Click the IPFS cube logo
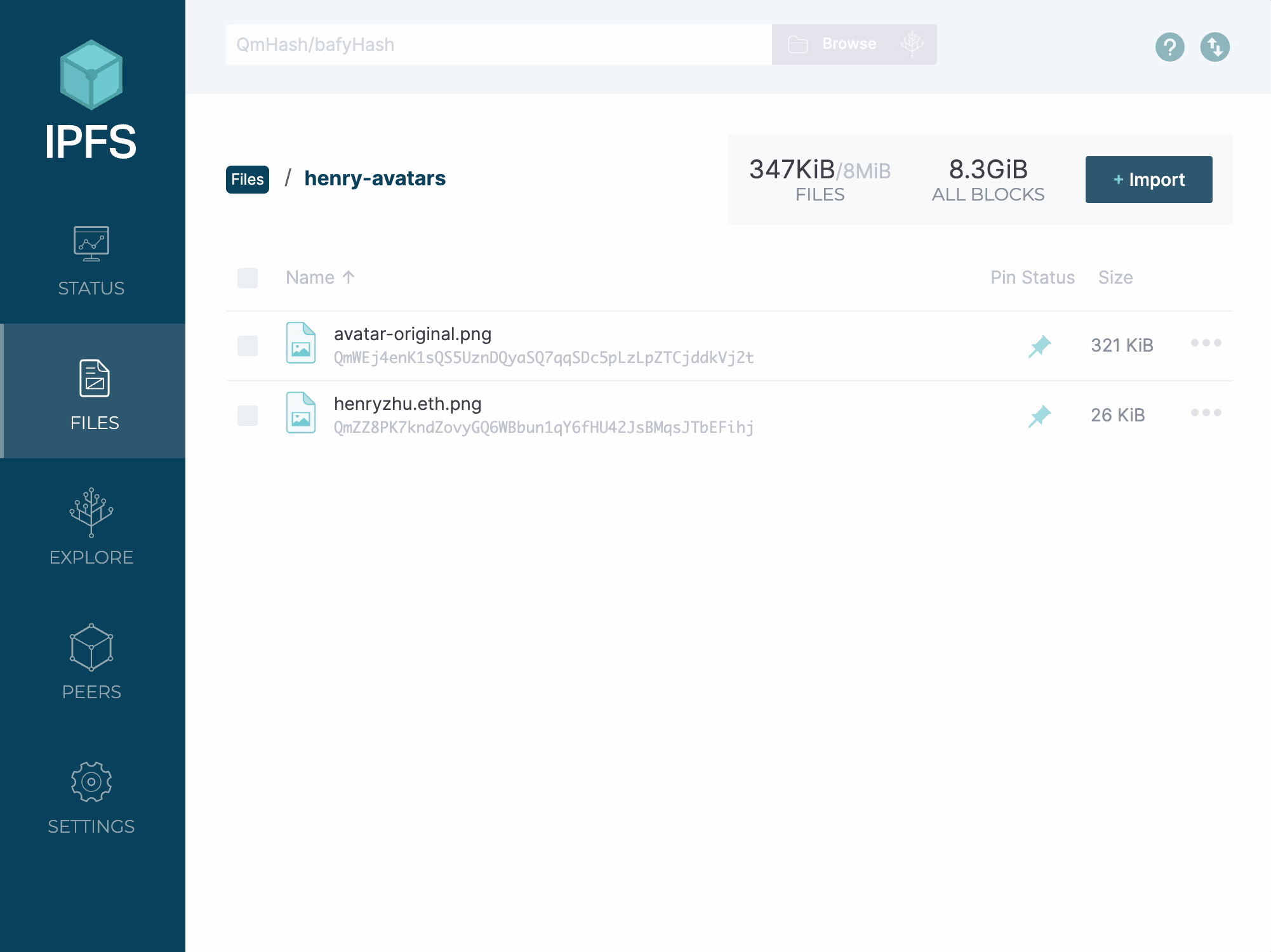Image resolution: width=1271 pixels, height=952 pixels. [91, 75]
